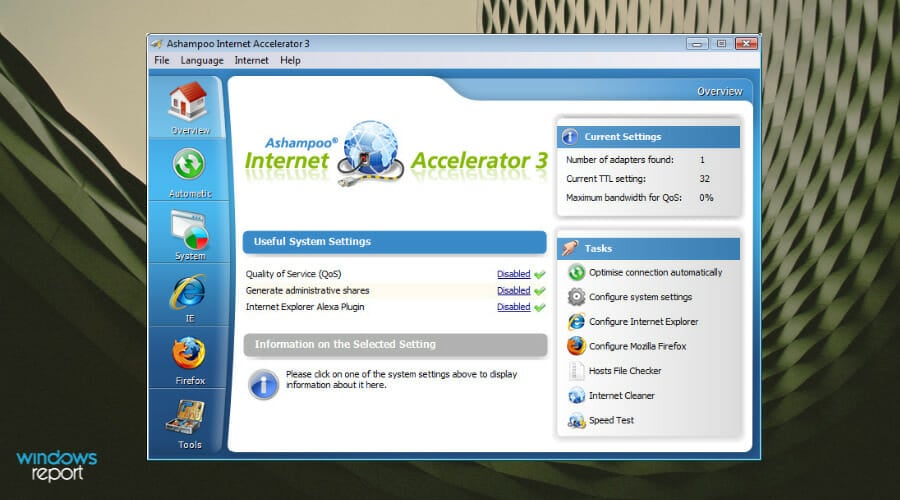
Task: Open the Firefox sidebar icon
Action: click(x=188, y=353)
